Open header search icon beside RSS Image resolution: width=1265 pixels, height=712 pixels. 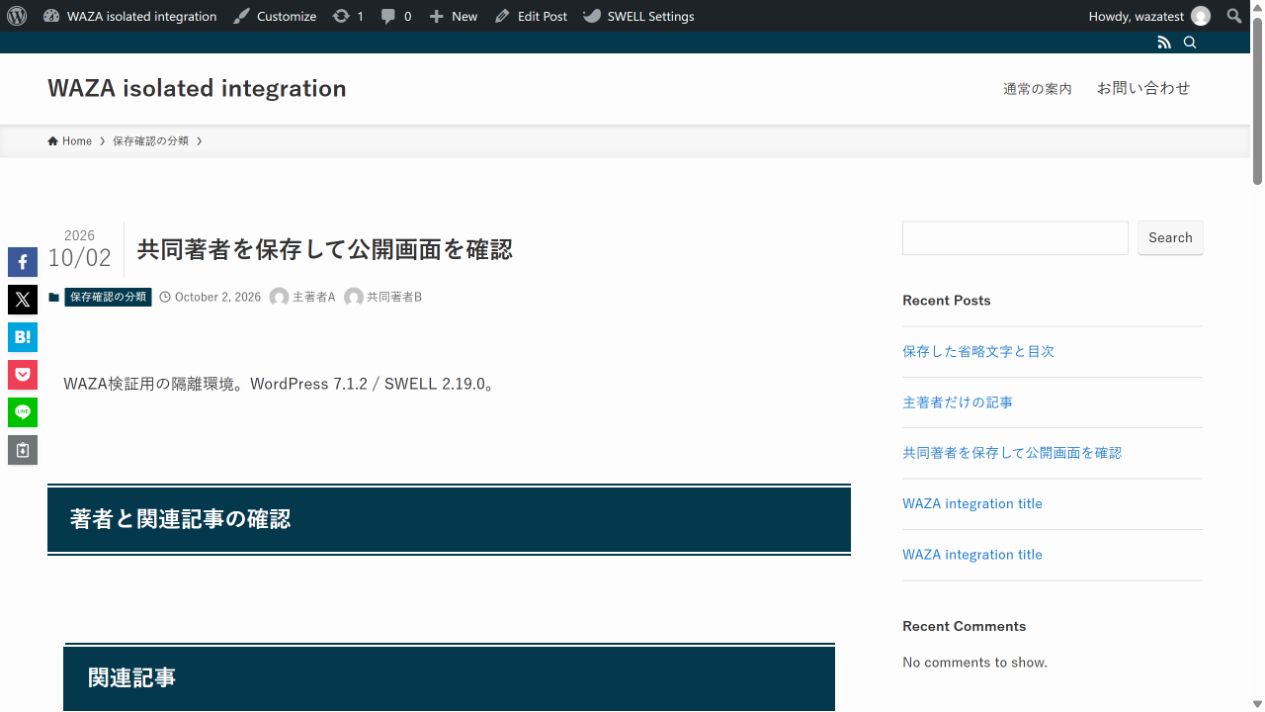coord(1190,42)
